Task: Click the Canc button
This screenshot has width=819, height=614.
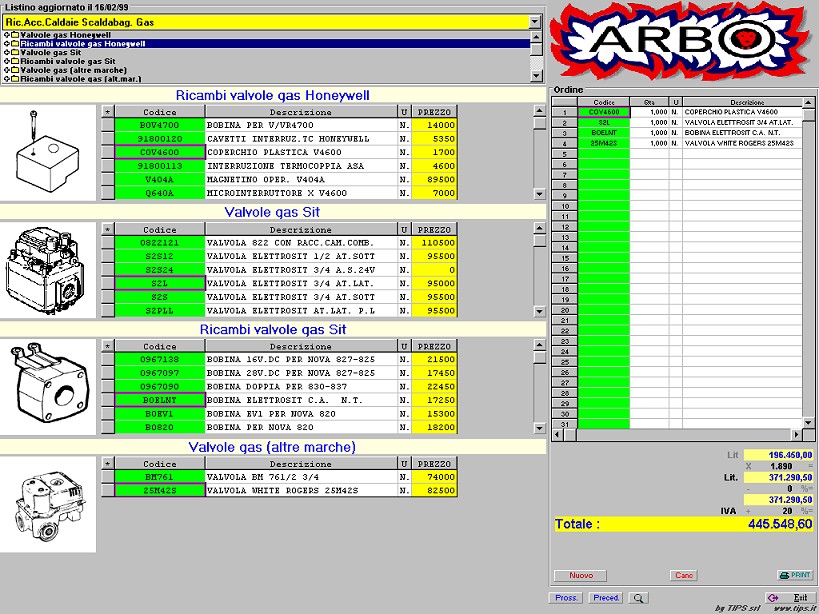Action: (x=683, y=575)
